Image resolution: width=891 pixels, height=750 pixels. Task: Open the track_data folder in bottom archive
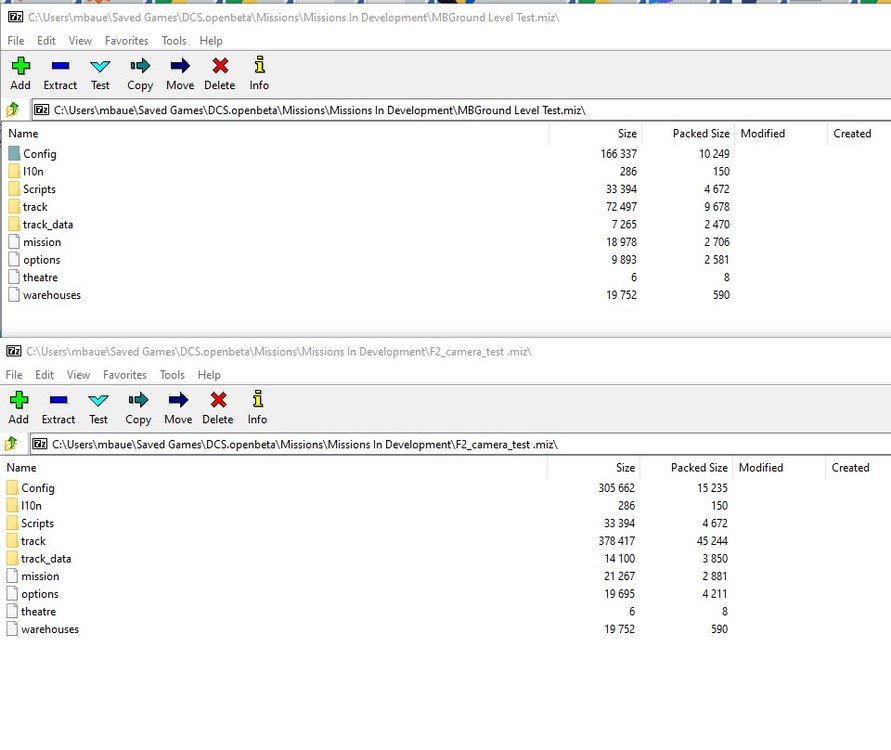(x=47, y=559)
